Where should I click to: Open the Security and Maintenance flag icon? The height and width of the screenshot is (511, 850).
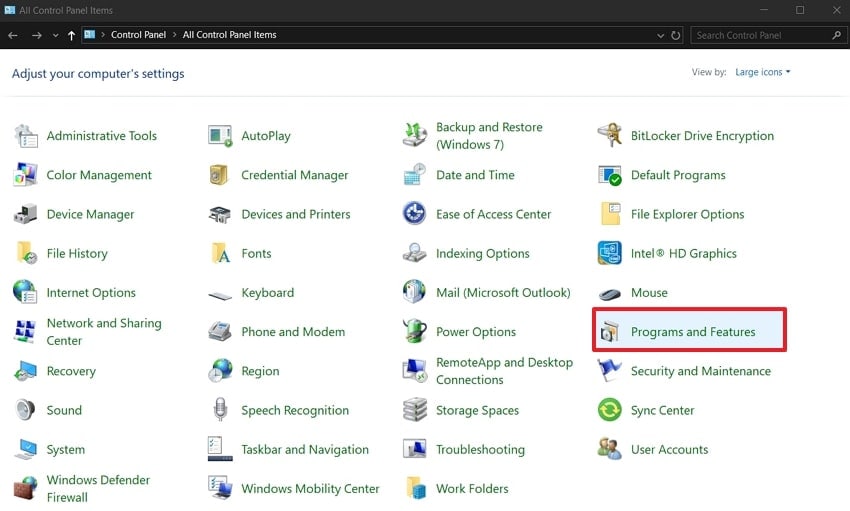point(610,371)
